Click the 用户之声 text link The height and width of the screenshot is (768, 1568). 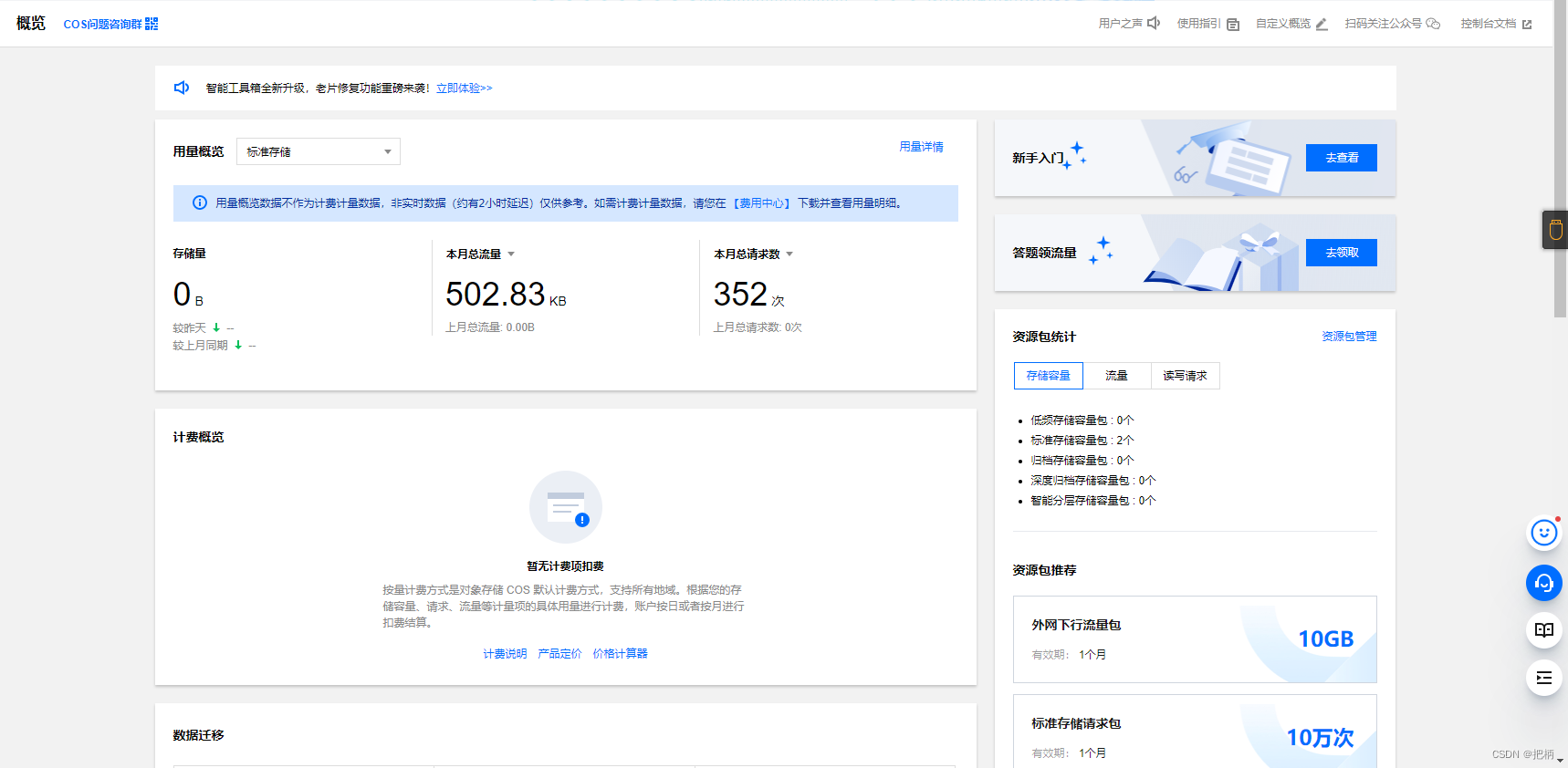tap(1120, 24)
